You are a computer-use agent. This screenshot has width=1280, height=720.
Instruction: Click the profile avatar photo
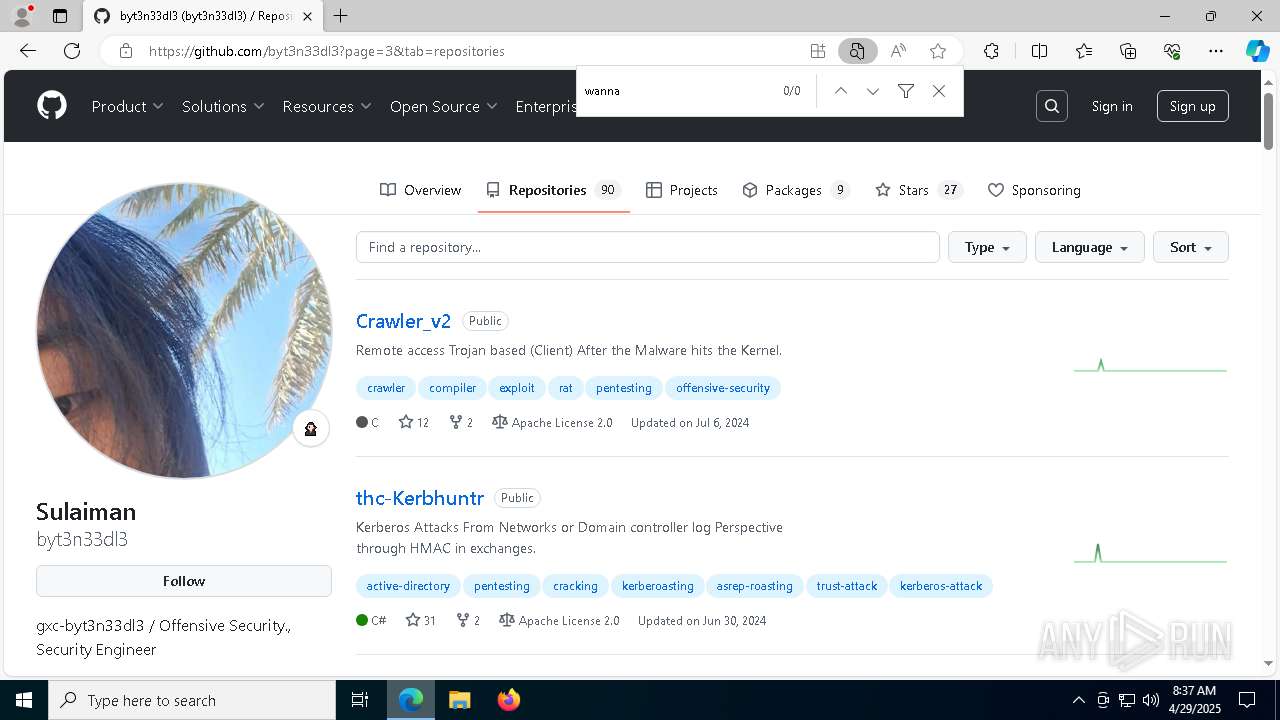[x=184, y=330]
